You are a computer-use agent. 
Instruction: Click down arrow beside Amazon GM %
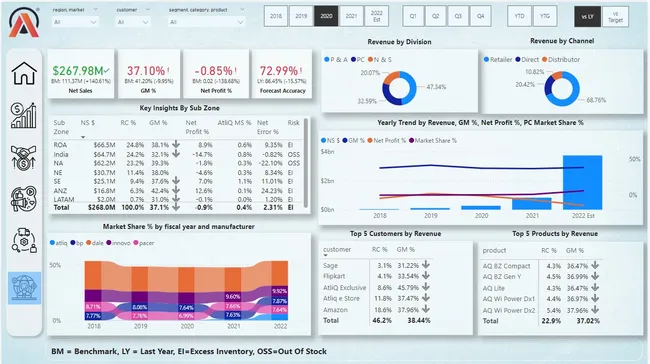pyautogui.click(x=426, y=309)
